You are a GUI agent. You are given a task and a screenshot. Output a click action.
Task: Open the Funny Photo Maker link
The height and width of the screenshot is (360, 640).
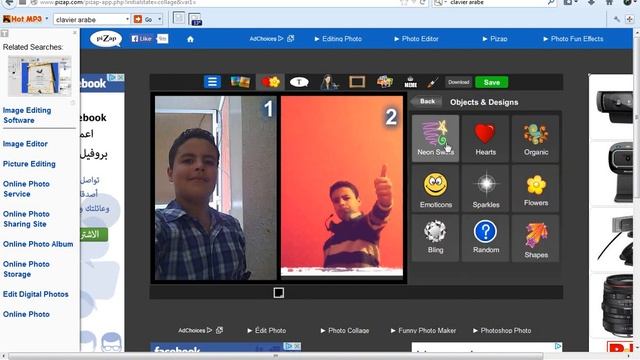[x=423, y=330]
